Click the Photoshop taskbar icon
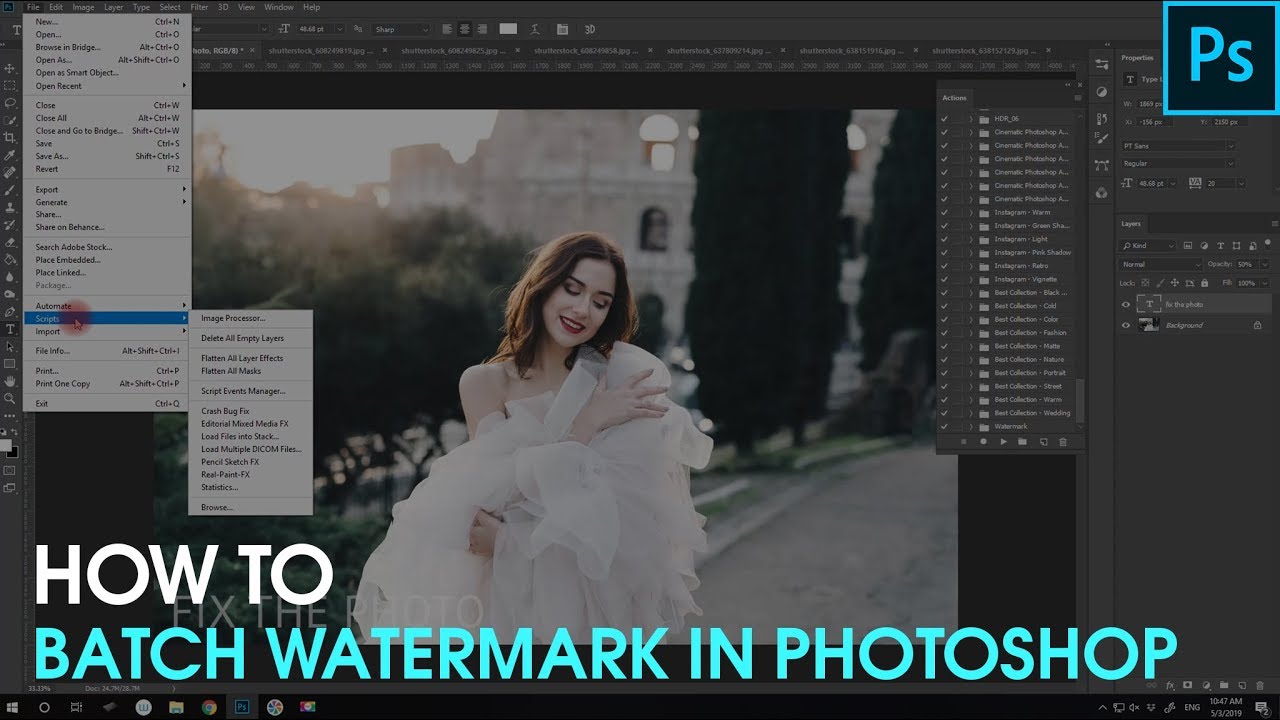This screenshot has width=1280, height=720. pos(242,707)
